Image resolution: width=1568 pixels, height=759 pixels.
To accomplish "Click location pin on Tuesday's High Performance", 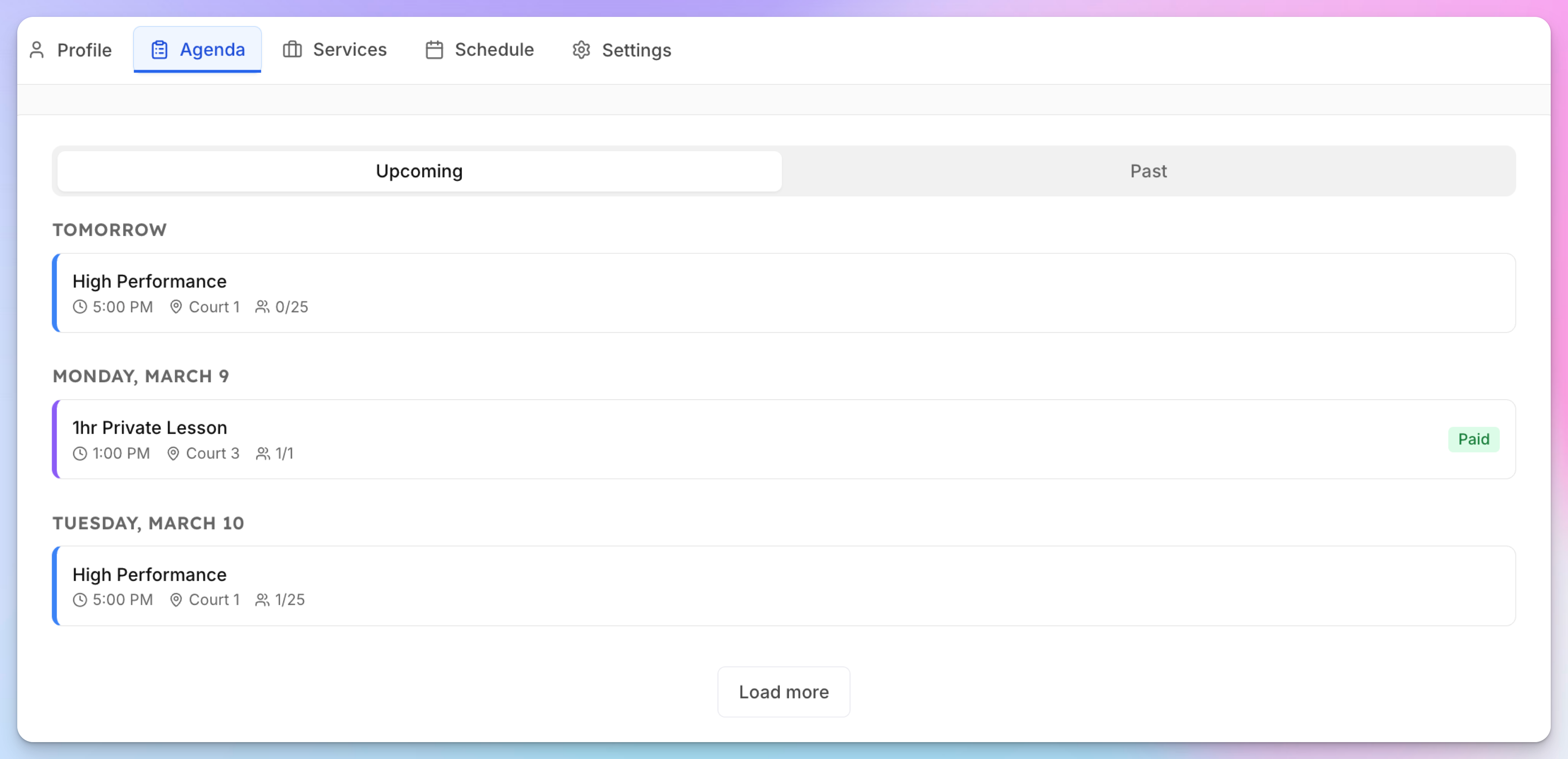I will coord(176,600).
